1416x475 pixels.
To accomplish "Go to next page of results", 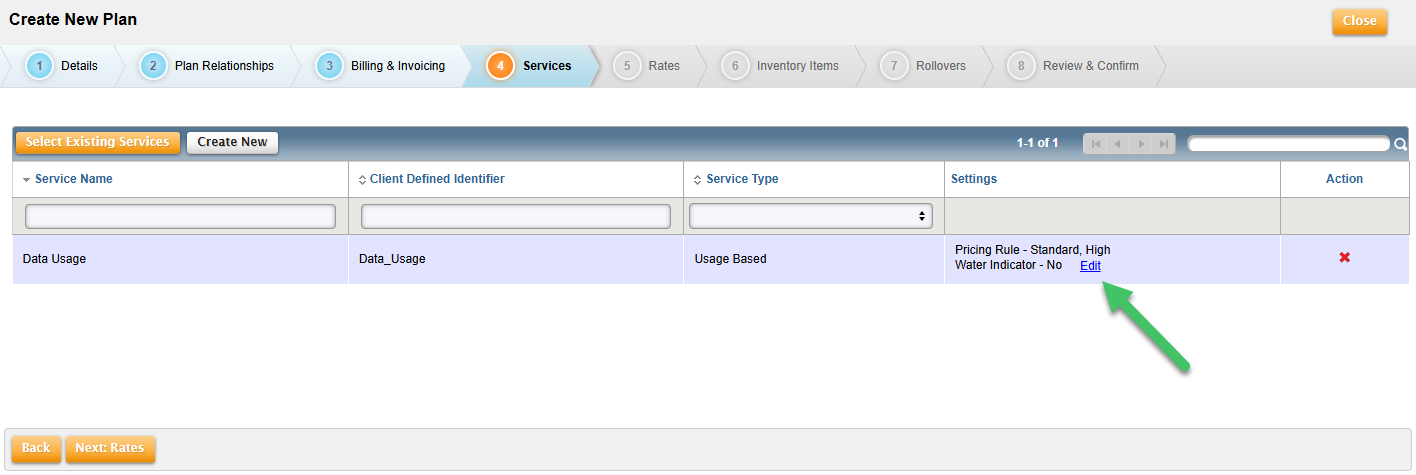I will 1141,144.
